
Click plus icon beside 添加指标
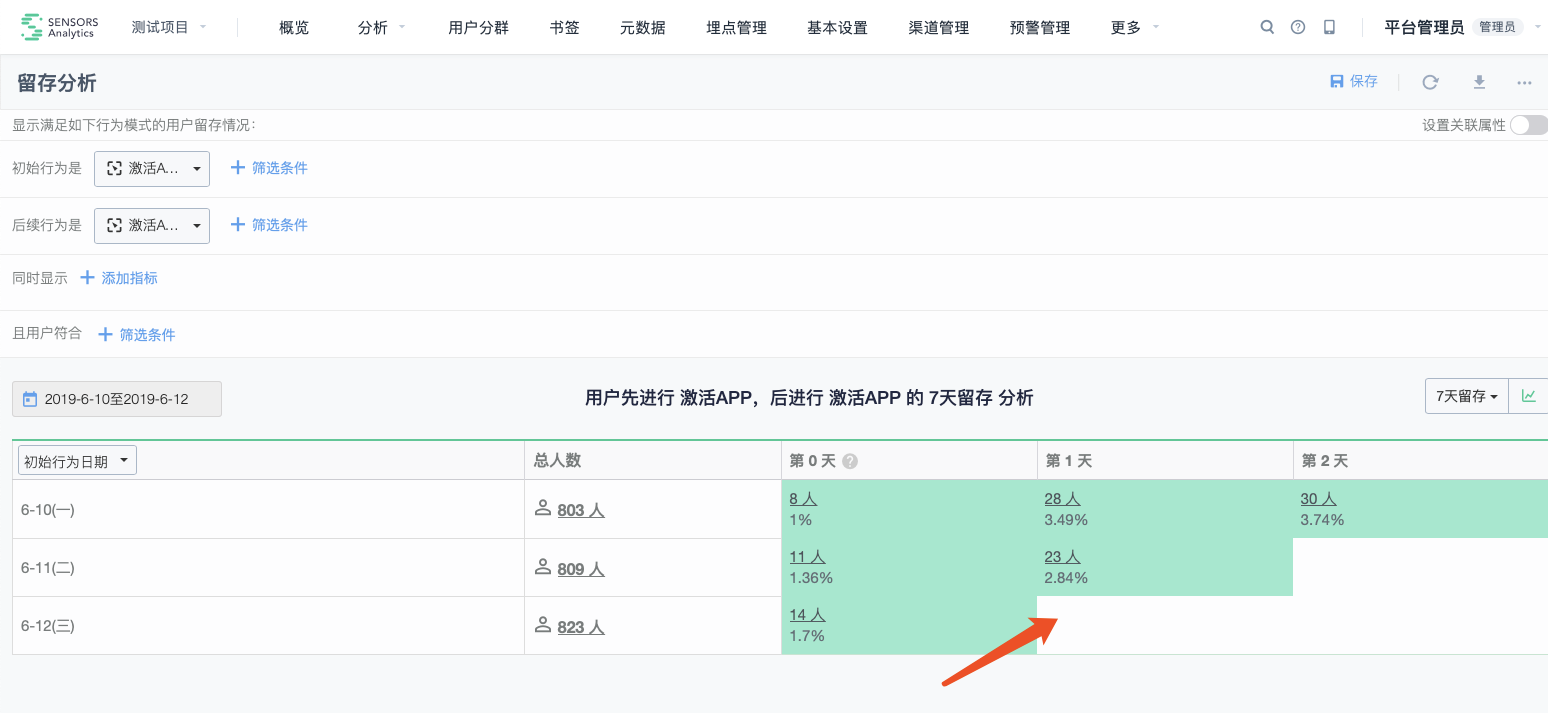pos(87,277)
